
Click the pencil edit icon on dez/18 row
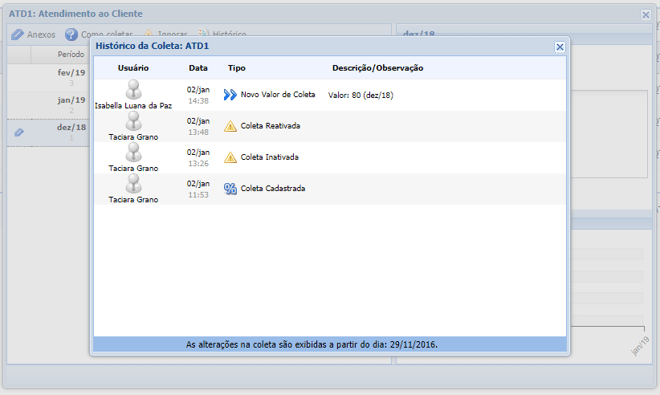[x=19, y=133]
